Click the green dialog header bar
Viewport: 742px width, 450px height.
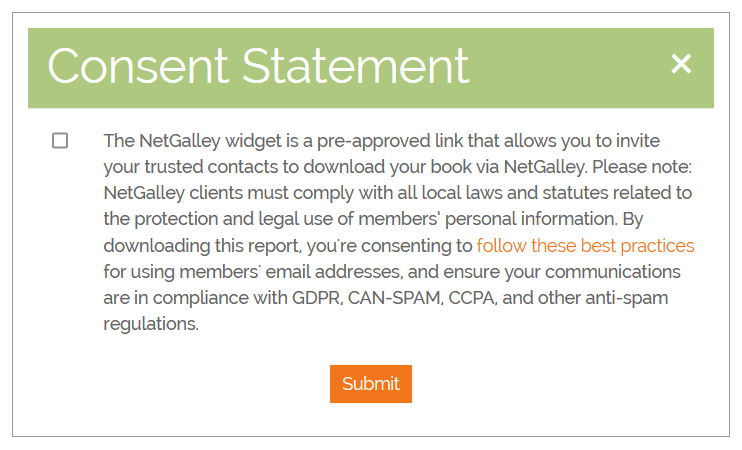pyautogui.click(x=570, y=68)
